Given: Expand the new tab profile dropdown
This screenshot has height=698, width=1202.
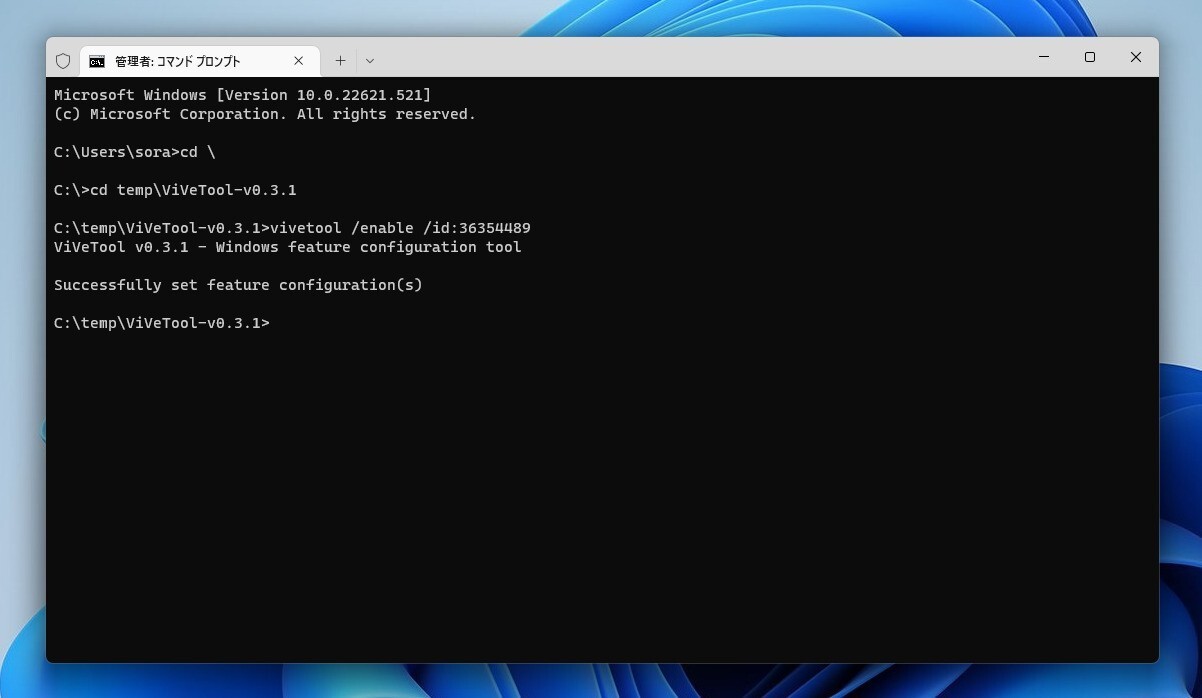Looking at the screenshot, I should coord(369,61).
